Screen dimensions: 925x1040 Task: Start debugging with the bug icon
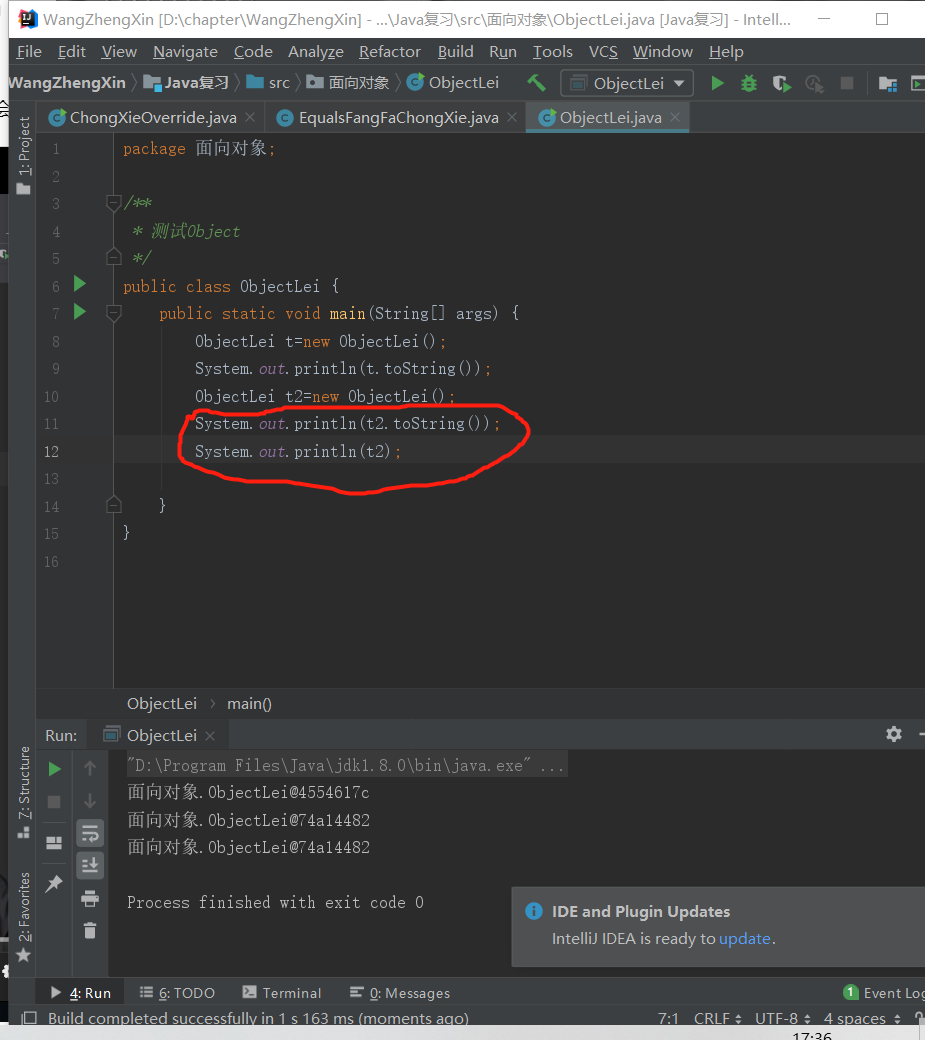click(x=749, y=84)
